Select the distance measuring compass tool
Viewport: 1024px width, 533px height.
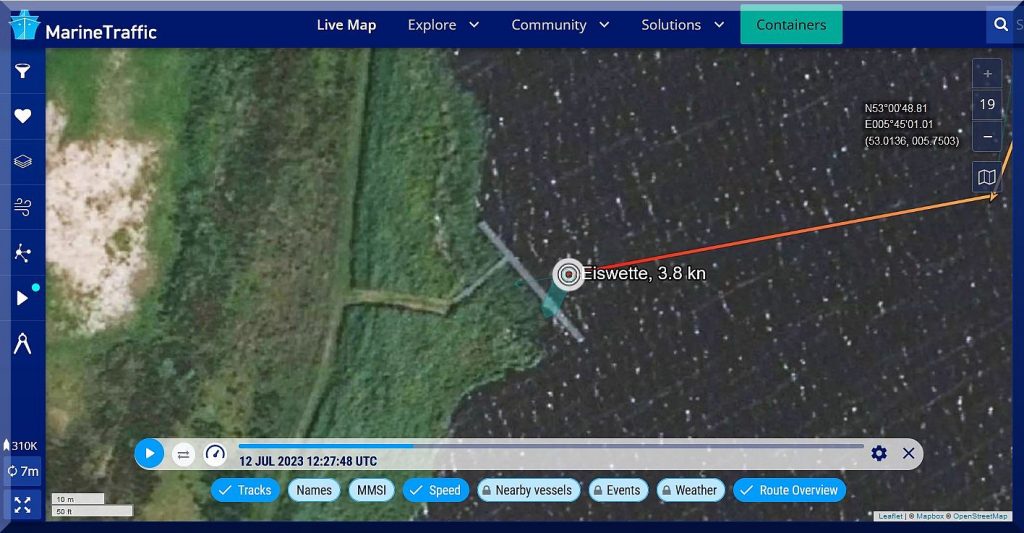click(22, 343)
